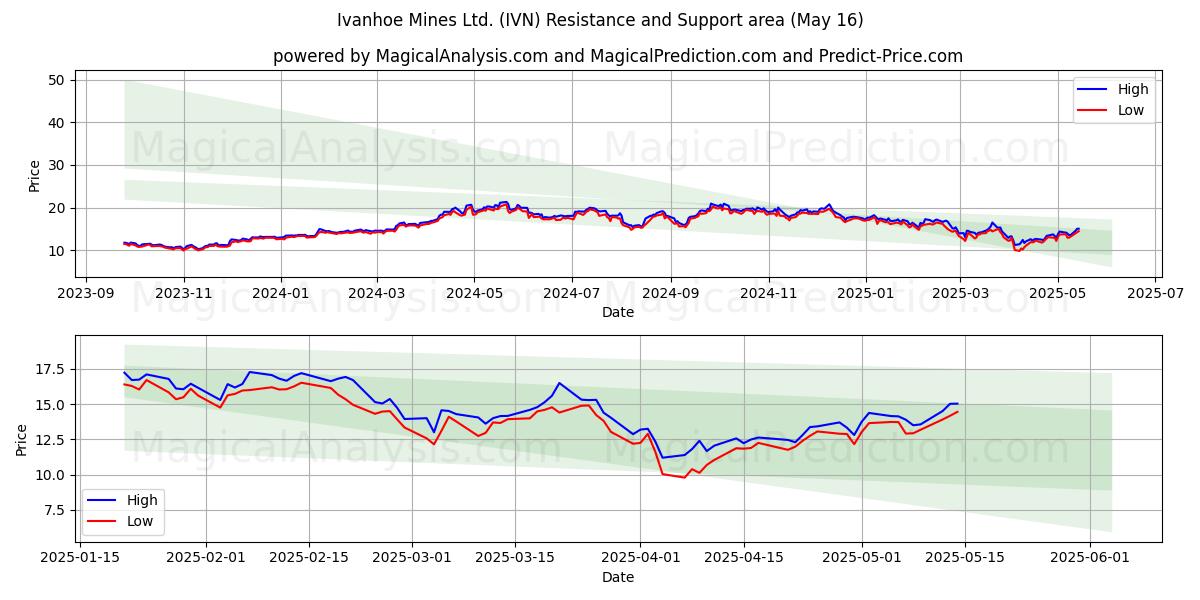Click the '2025-06-01' date tick
Image resolution: width=1200 pixels, height=600 pixels.
(1088, 558)
